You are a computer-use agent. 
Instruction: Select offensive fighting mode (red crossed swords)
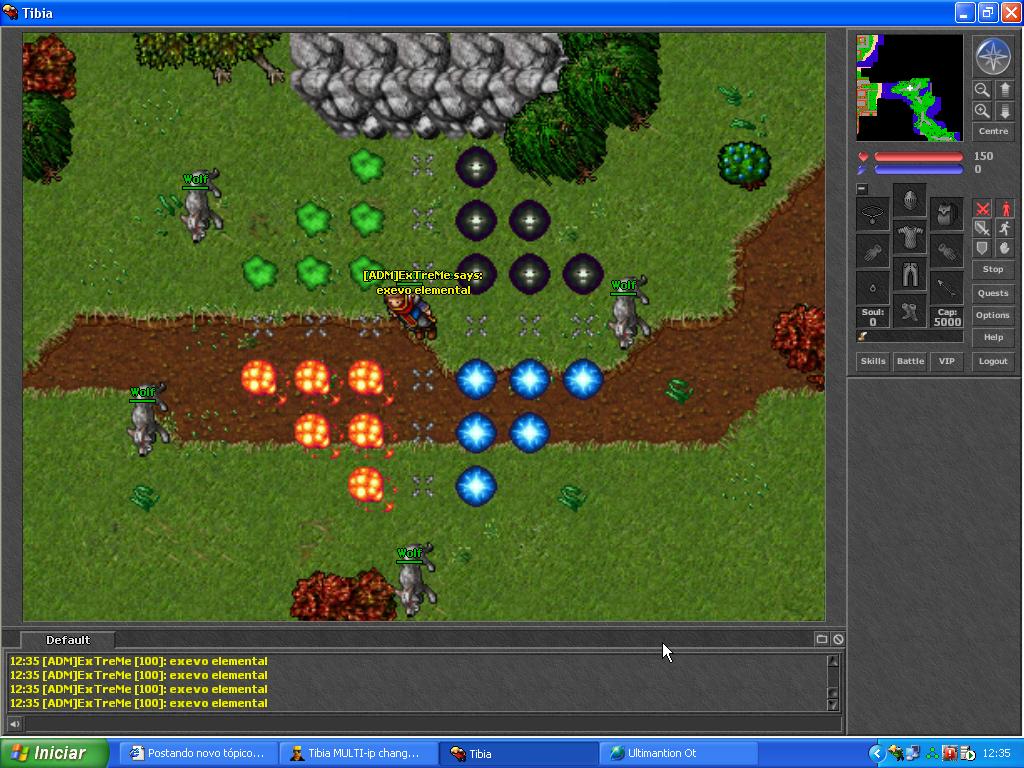[x=982, y=208]
